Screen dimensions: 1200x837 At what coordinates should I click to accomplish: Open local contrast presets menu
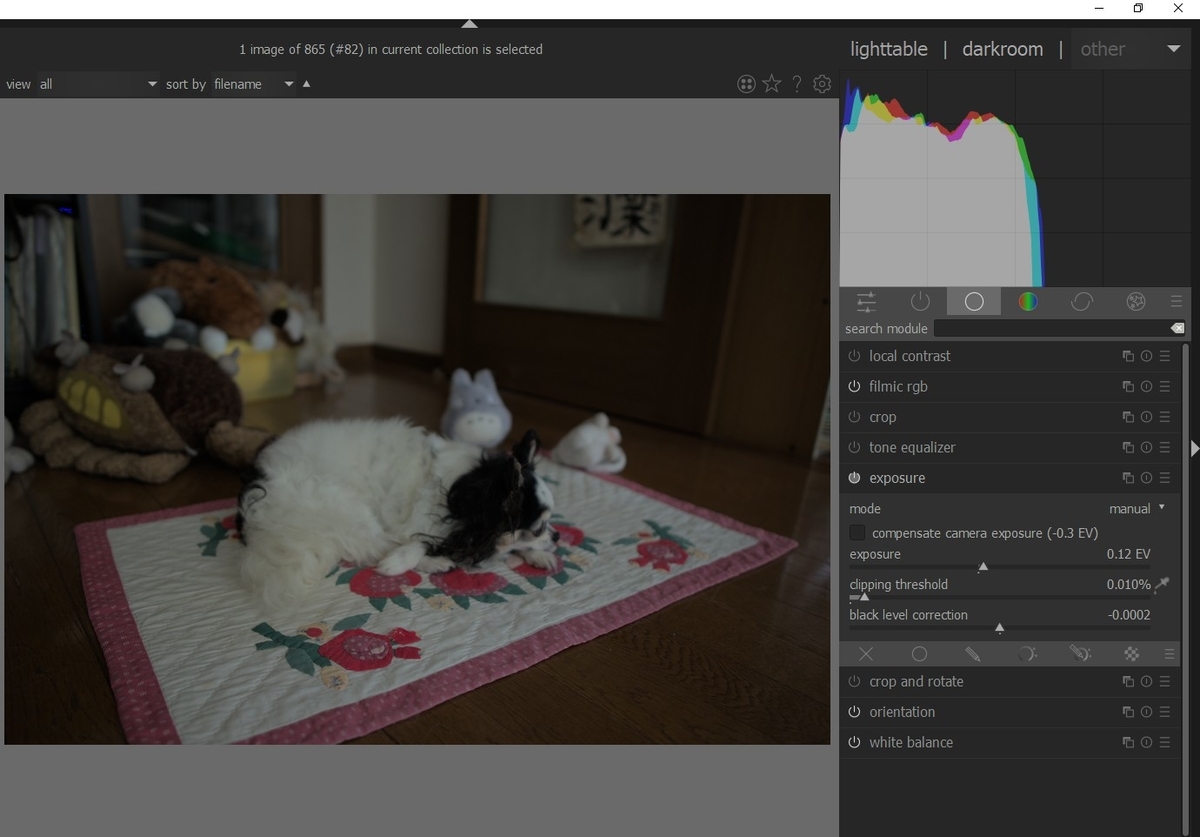[1165, 356]
